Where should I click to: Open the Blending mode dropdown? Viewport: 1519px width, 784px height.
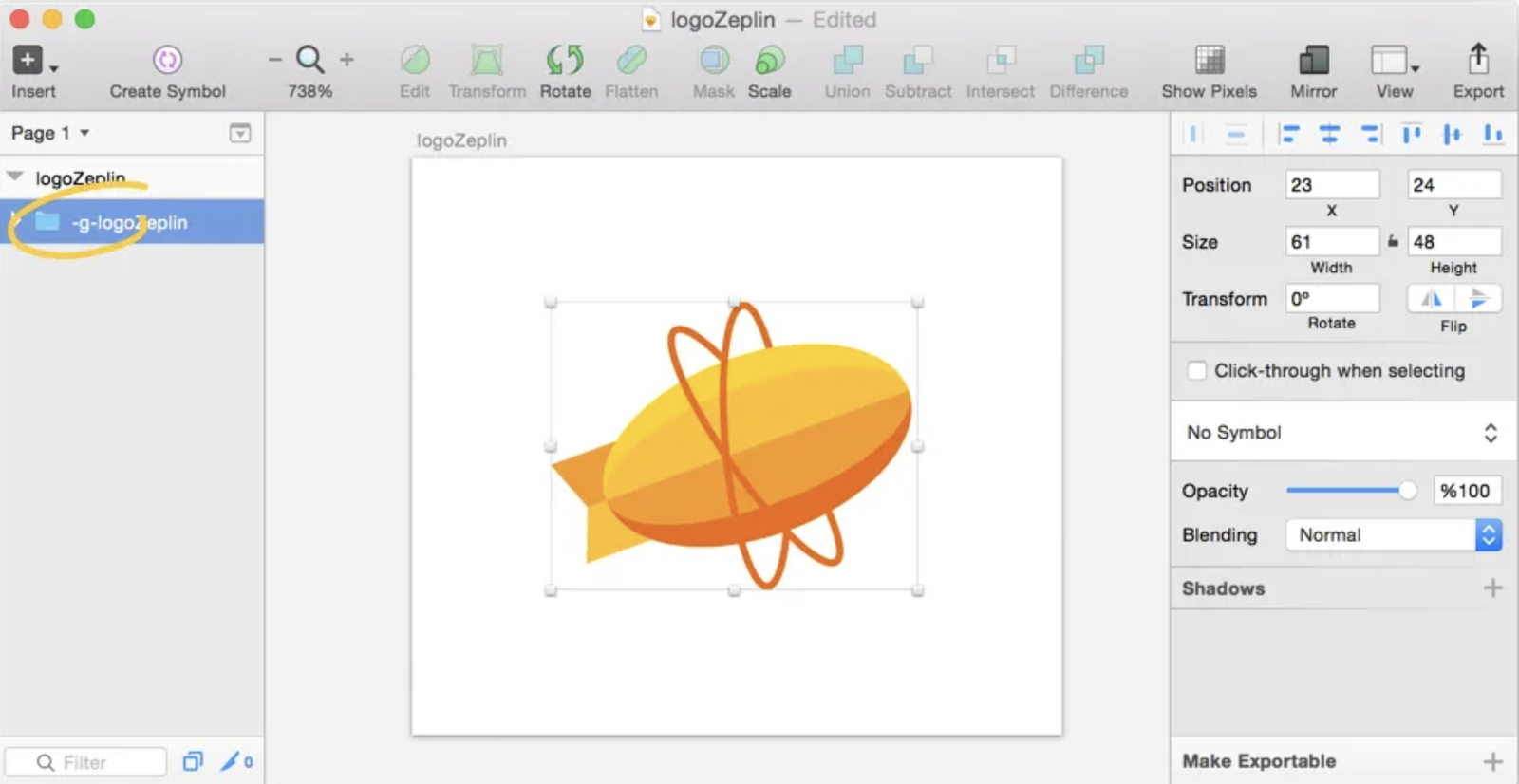(x=1394, y=535)
